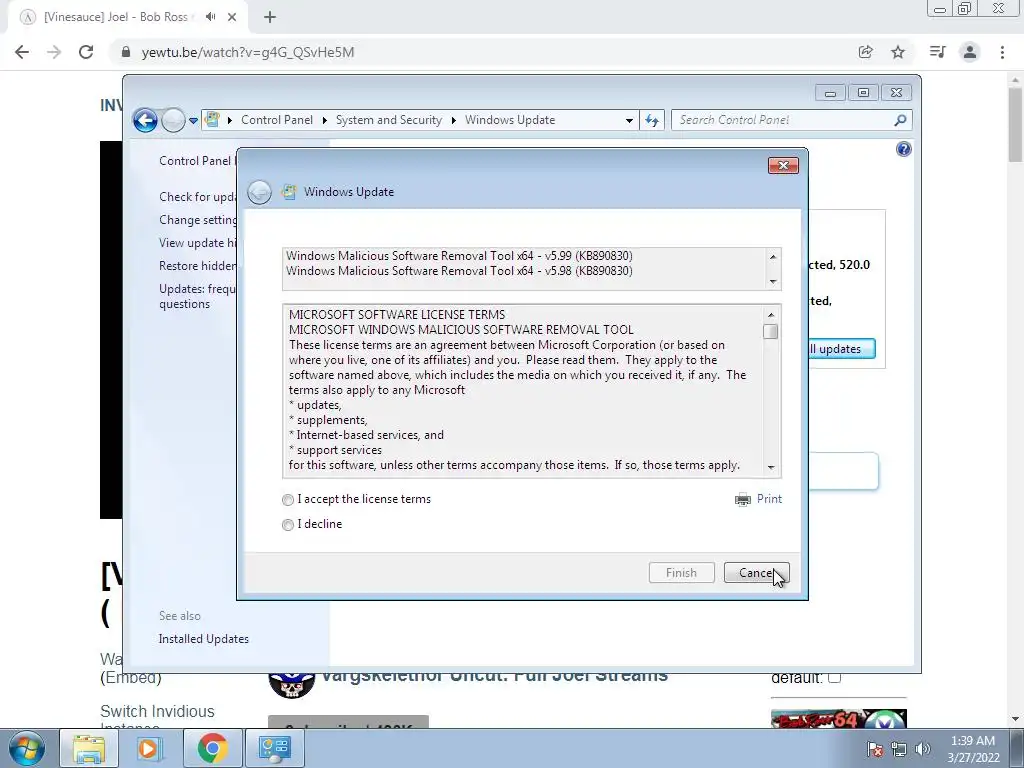Open Updates frequently asked questions link

point(198,296)
